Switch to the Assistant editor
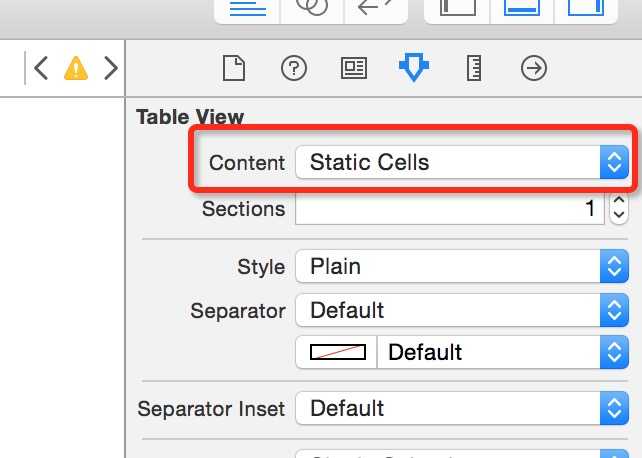The height and width of the screenshot is (458, 642). coord(312,7)
